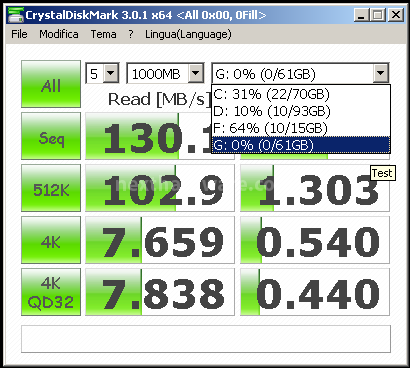
Task: Open the Tema menu
Action: [x=104, y=34]
